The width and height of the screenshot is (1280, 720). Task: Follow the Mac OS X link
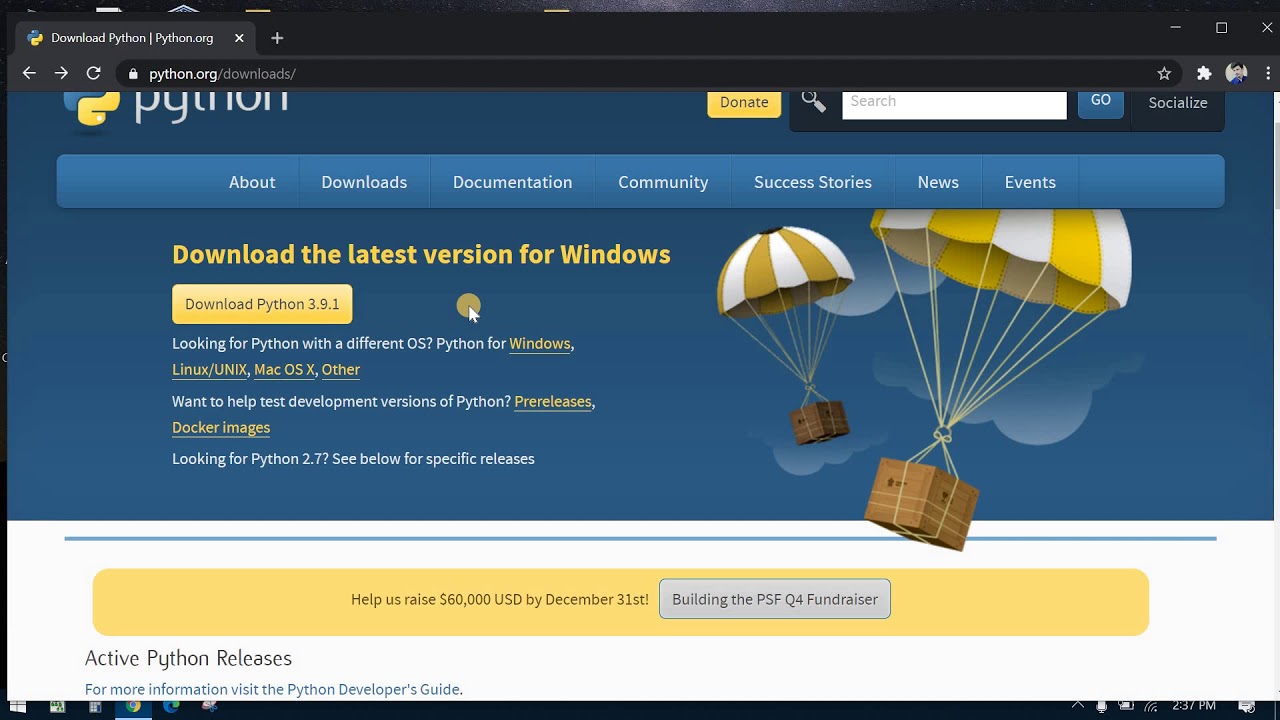coord(284,369)
